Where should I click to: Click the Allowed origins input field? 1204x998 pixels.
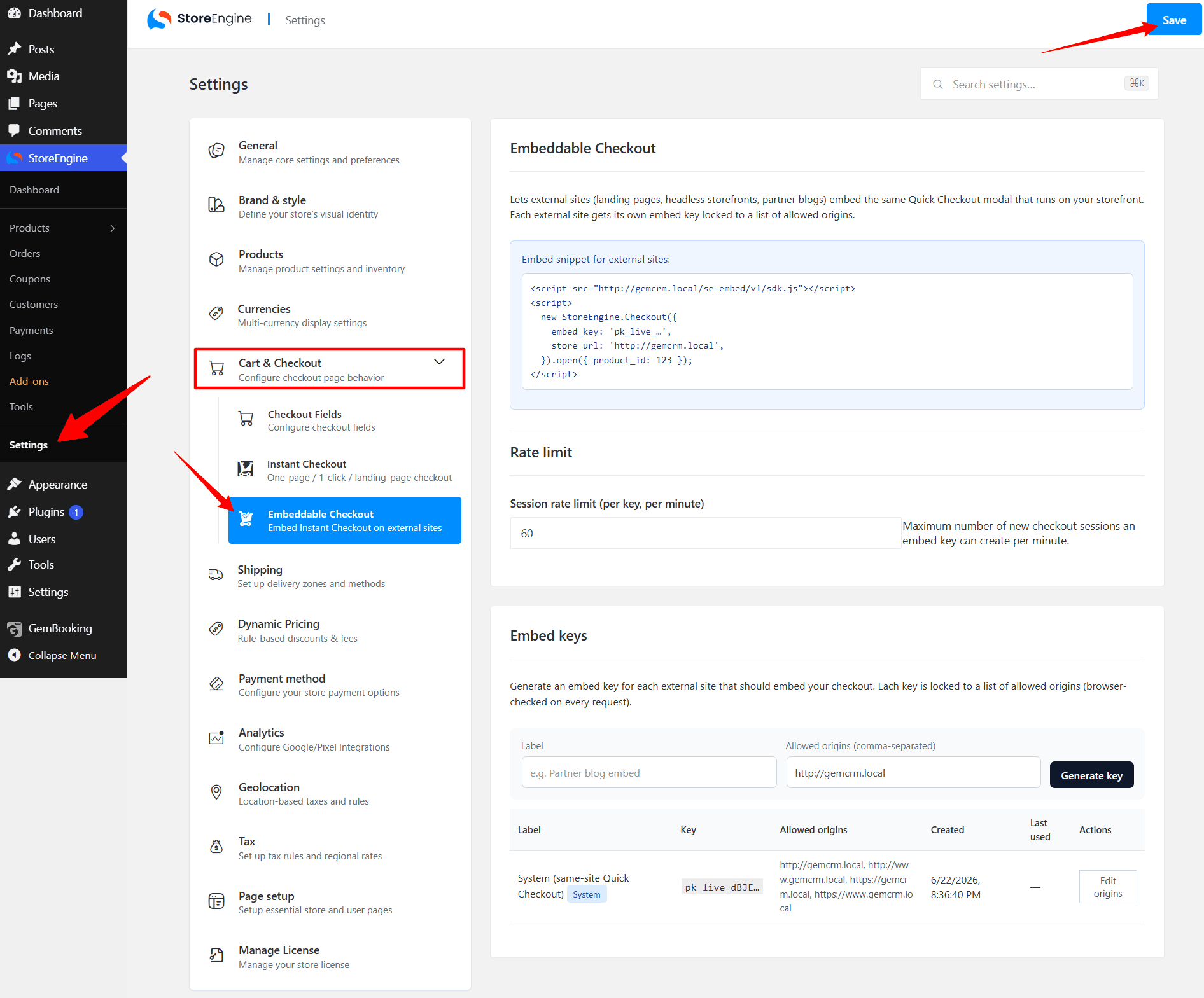913,772
